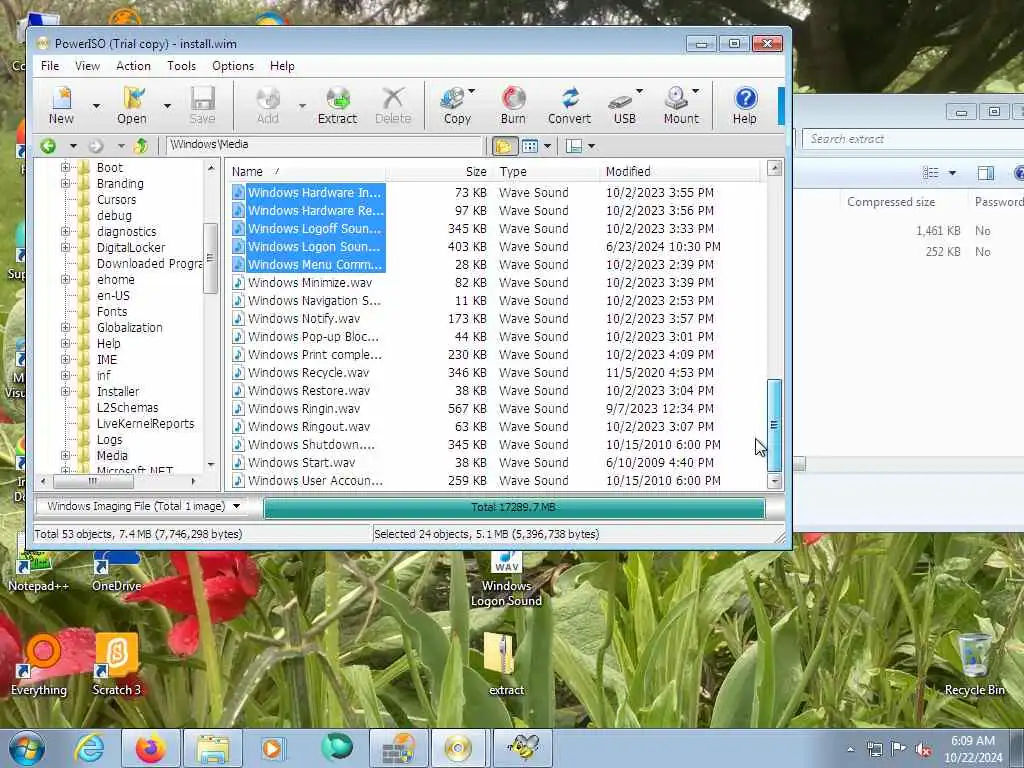Image resolution: width=1024 pixels, height=768 pixels.
Task: Sort by Size column header
Action: click(440, 172)
